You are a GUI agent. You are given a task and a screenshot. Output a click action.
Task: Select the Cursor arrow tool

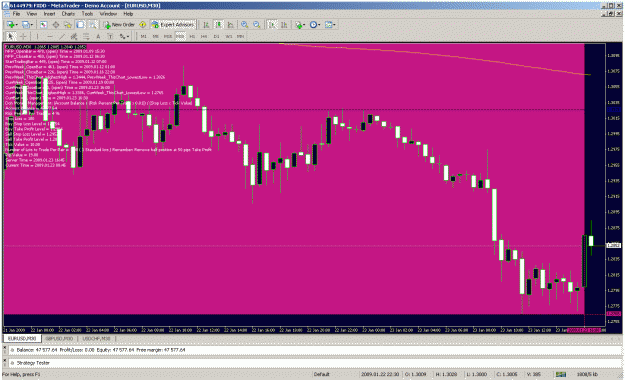[11, 36]
